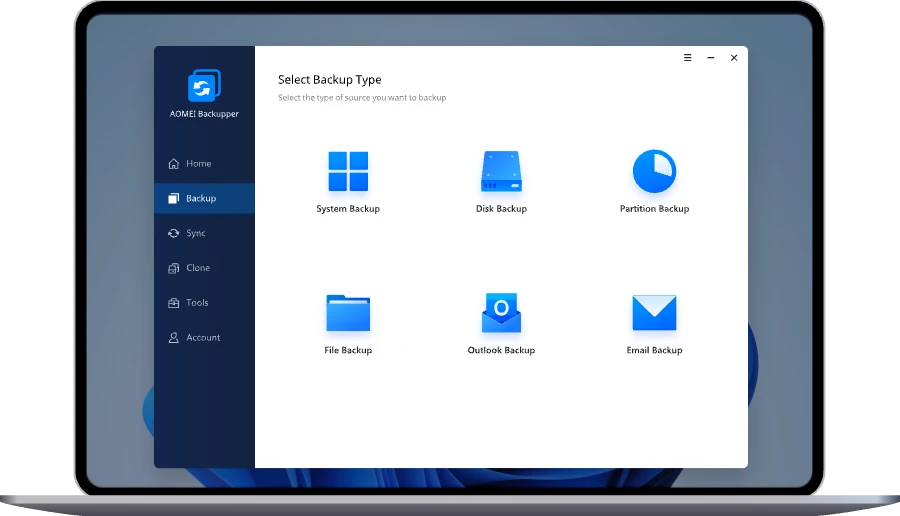Open the hamburger menu in title bar
The height and width of the screenshot is (516, 900).
pyautogui.click(x=687, y=58)
